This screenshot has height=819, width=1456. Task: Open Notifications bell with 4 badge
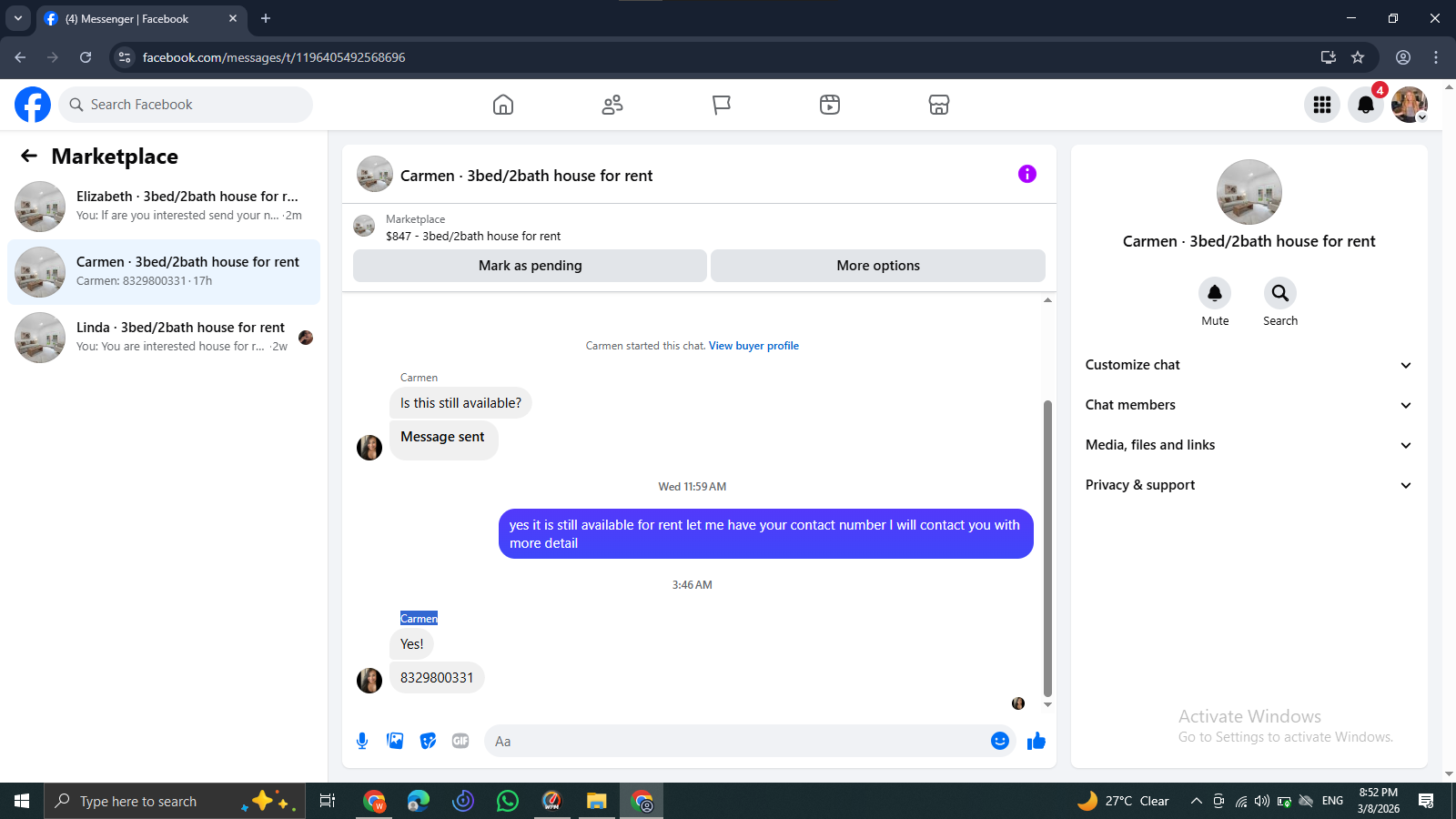click(x=1366, y=105)
